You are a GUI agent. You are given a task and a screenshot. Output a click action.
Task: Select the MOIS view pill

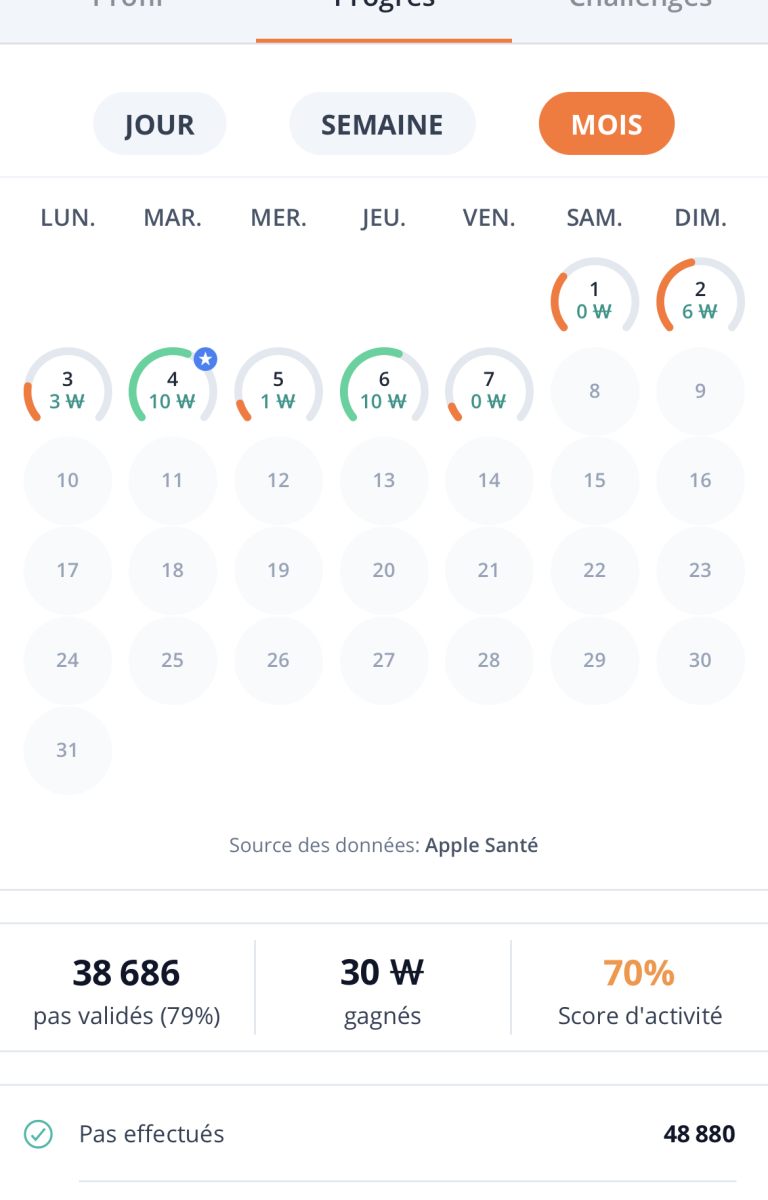pos(607,124)
